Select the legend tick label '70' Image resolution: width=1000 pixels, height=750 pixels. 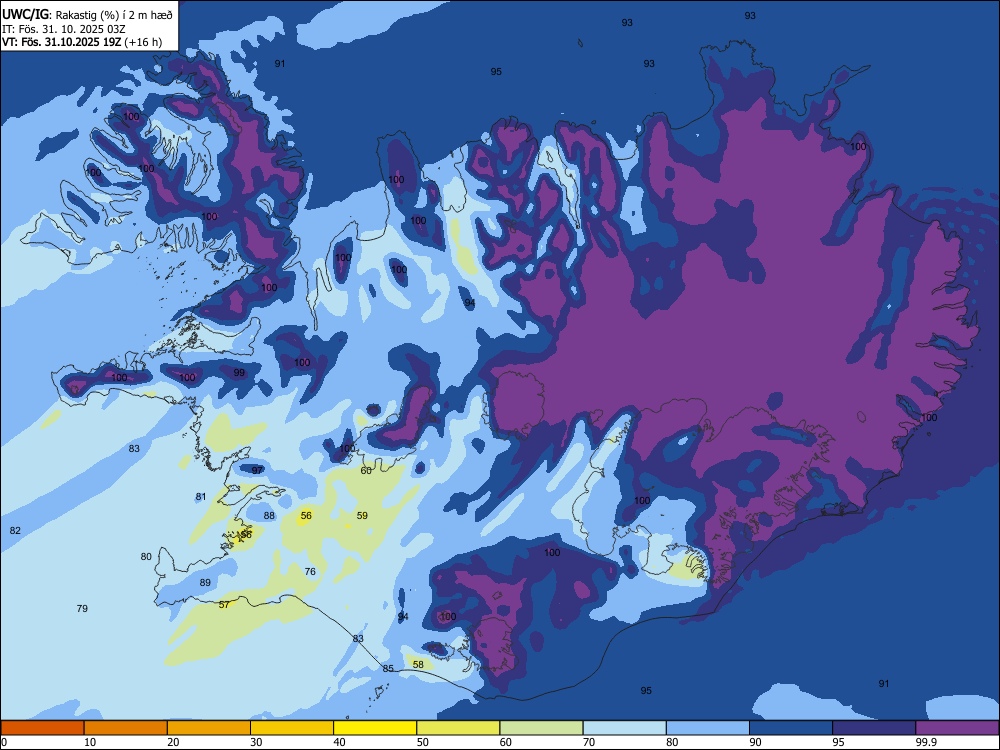589,742
